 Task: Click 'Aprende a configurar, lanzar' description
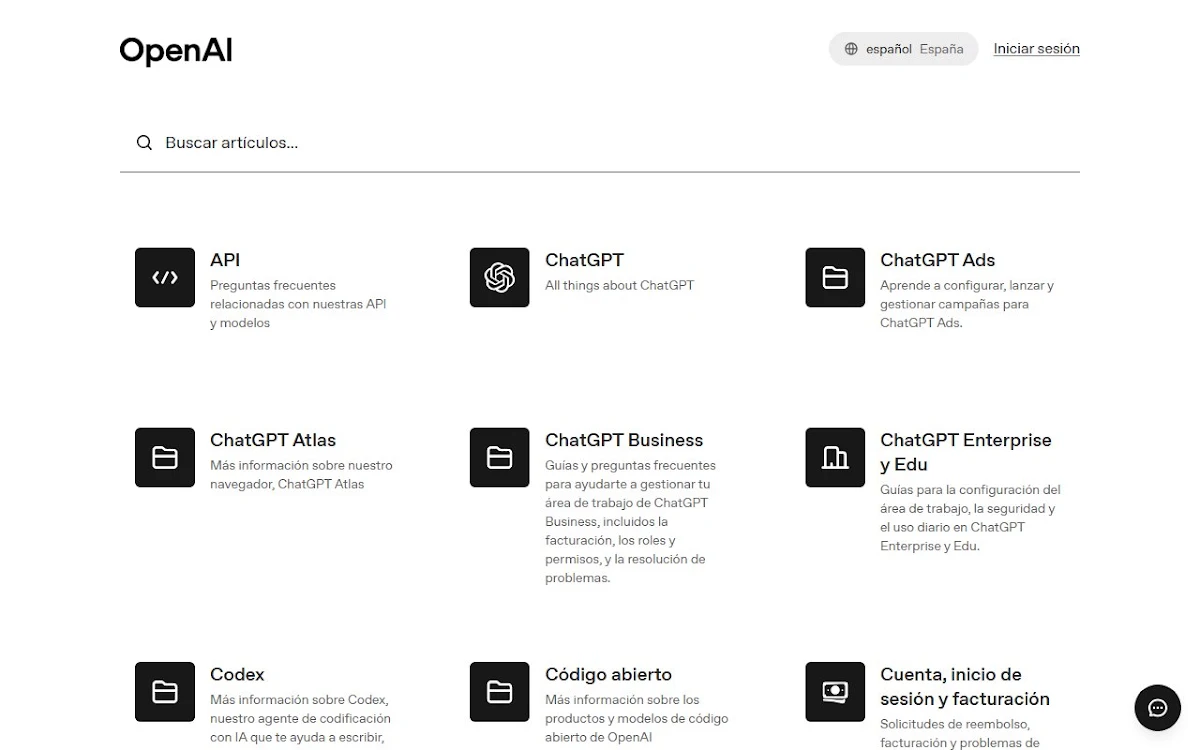(967, 304)
